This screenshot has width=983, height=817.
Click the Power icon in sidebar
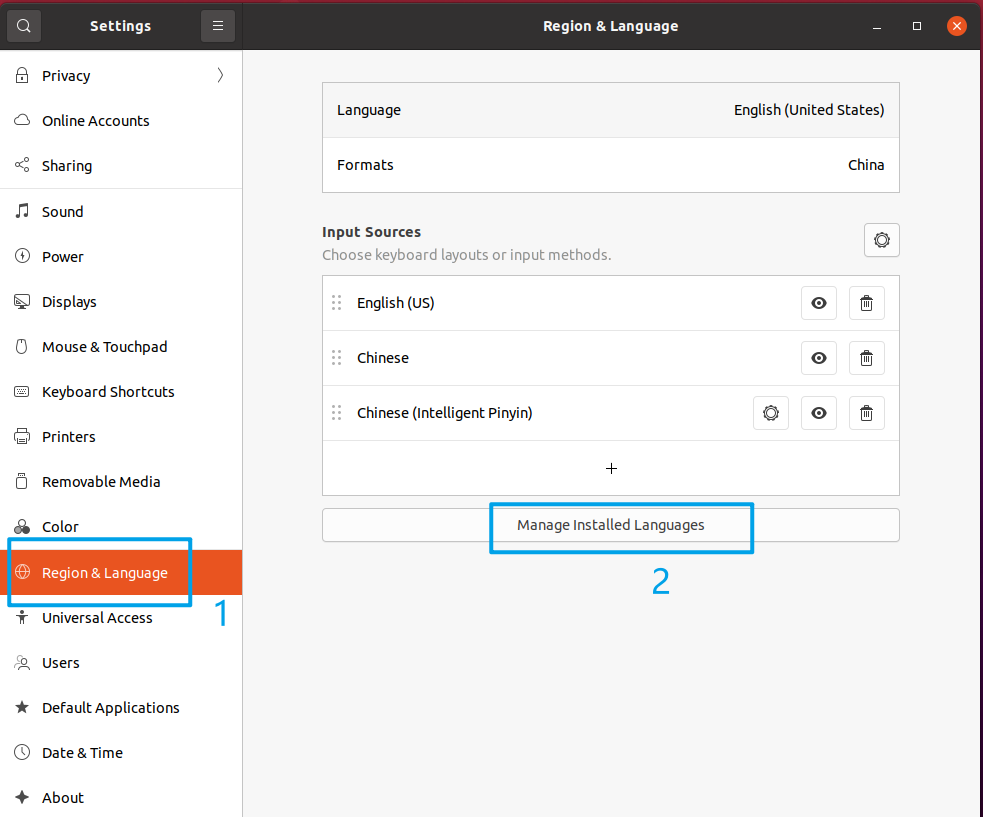point(22,256)
